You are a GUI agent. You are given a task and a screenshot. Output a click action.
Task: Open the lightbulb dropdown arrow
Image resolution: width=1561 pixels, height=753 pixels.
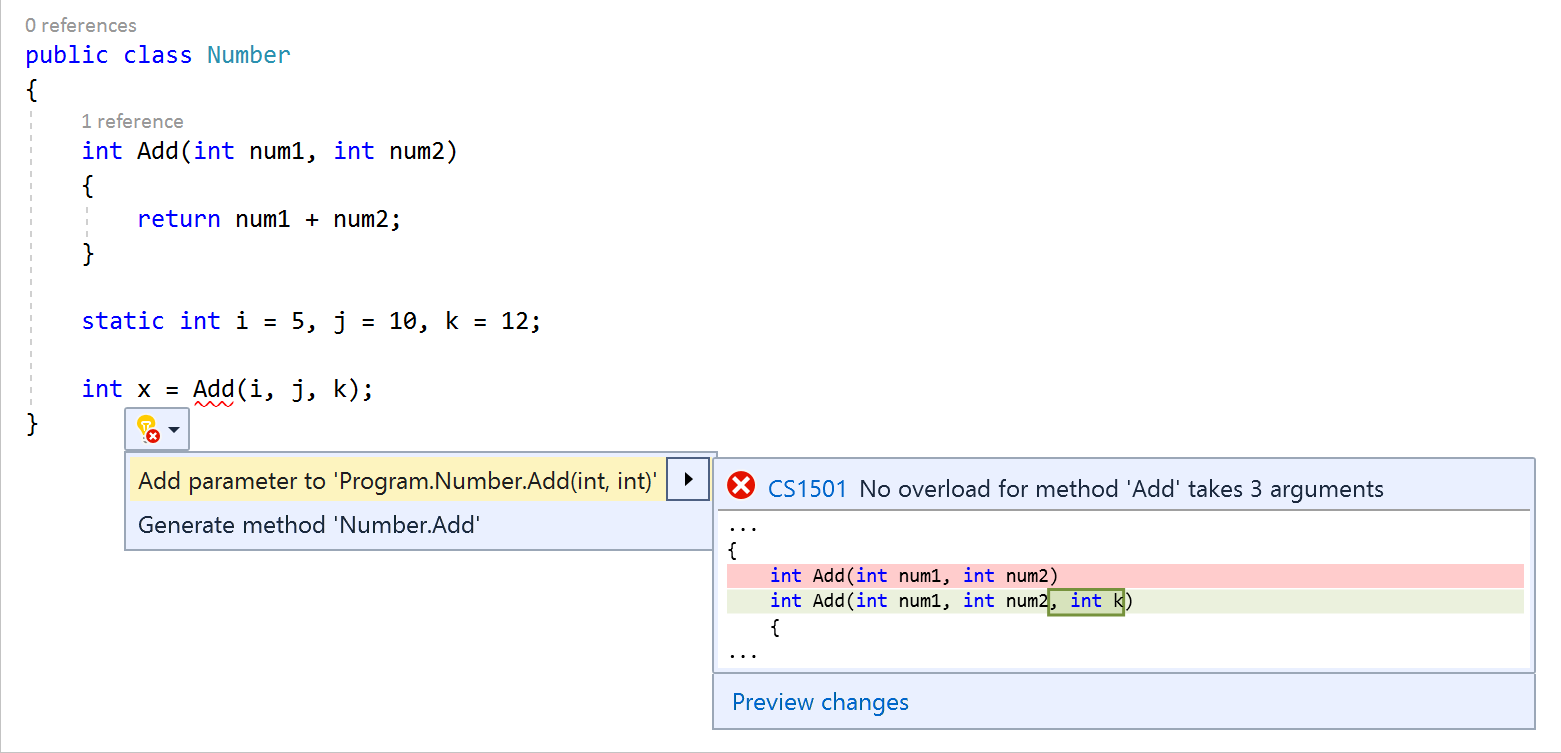172,428
